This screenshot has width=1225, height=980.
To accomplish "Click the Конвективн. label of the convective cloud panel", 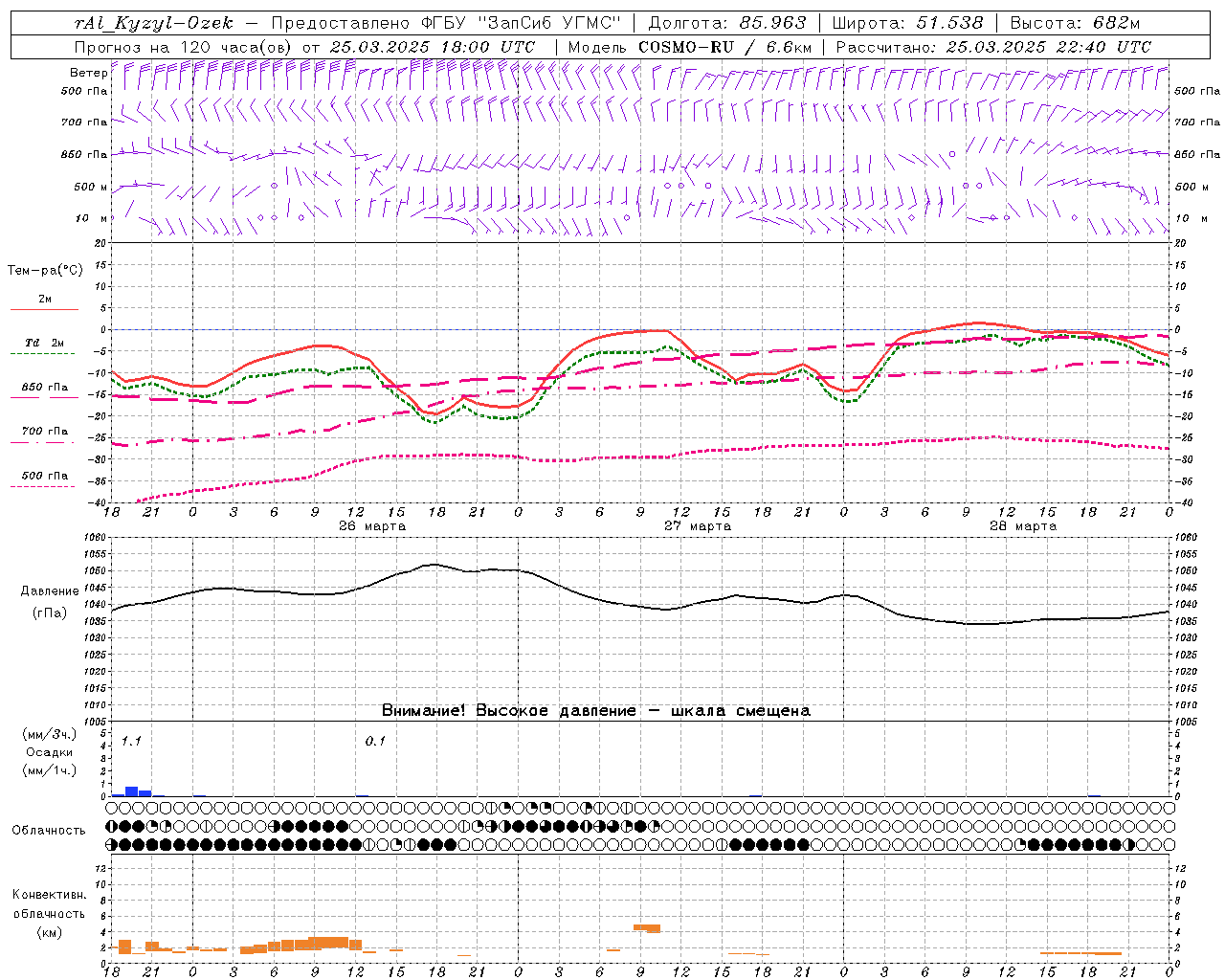I will (x=49, y=895).
